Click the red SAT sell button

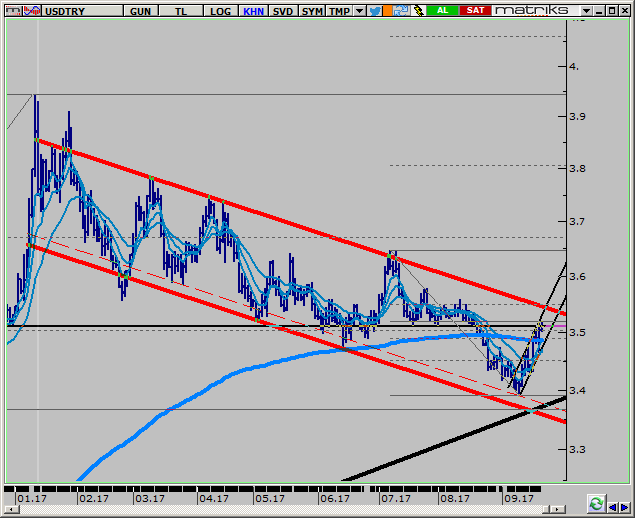[x=475, y=11]
